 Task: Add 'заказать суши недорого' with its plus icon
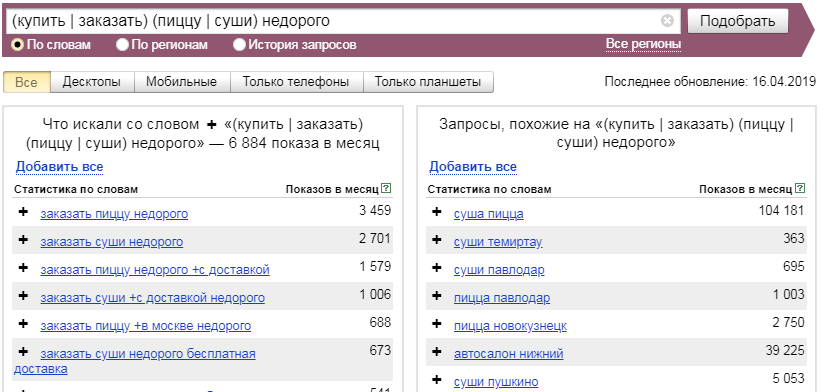click(23, 240)
